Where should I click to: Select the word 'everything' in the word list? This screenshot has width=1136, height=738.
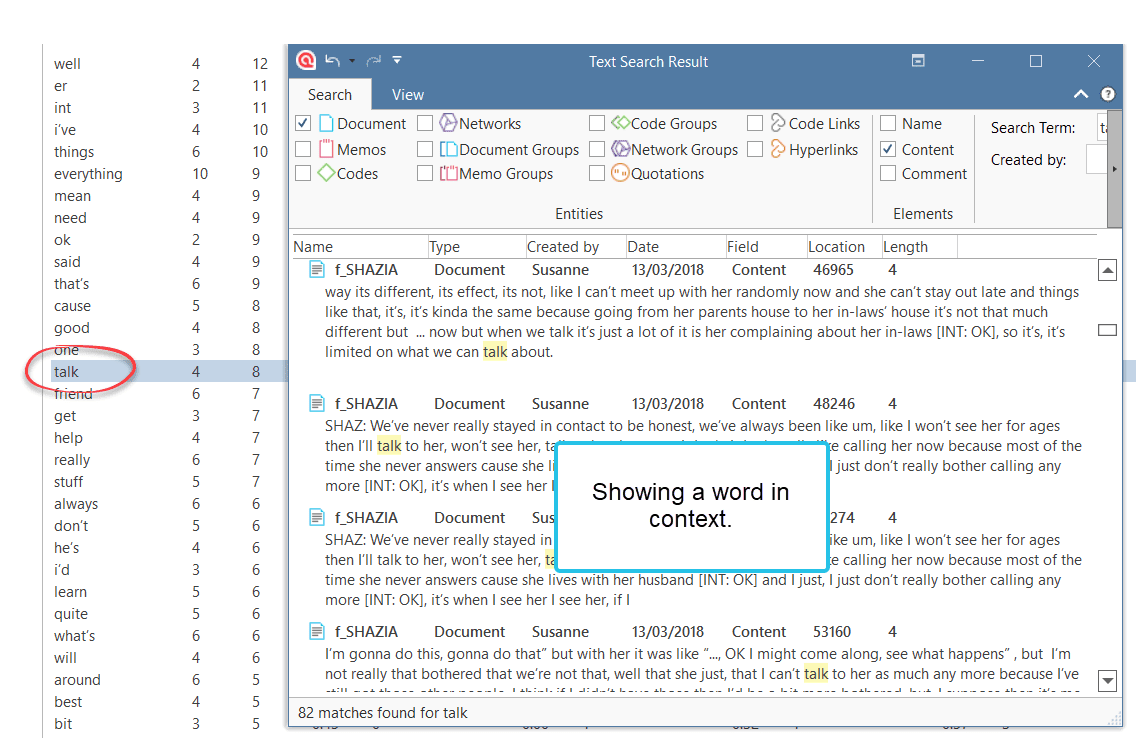coord(88,174)
